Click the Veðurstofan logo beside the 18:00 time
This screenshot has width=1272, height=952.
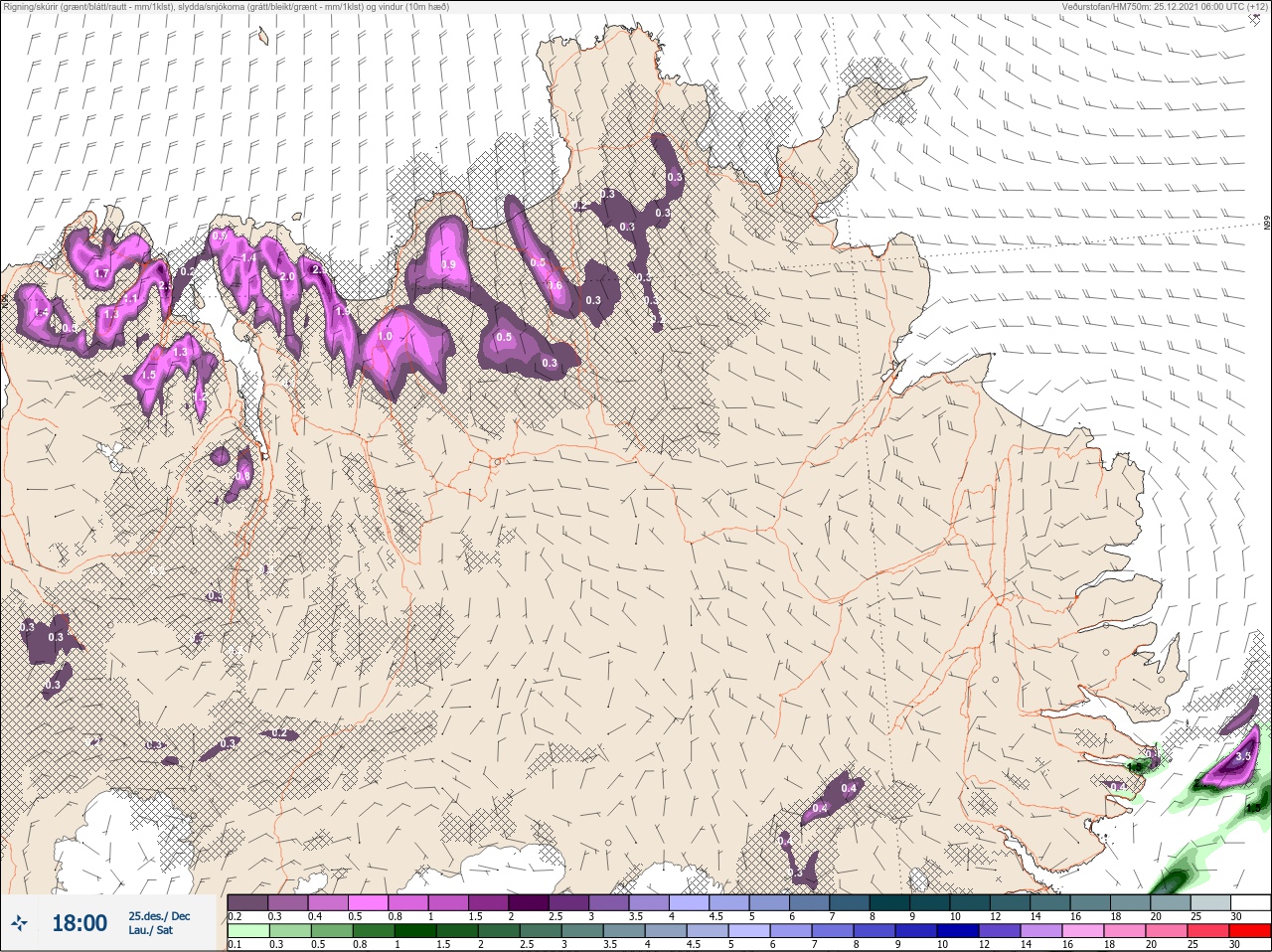(x=21, y=923)
